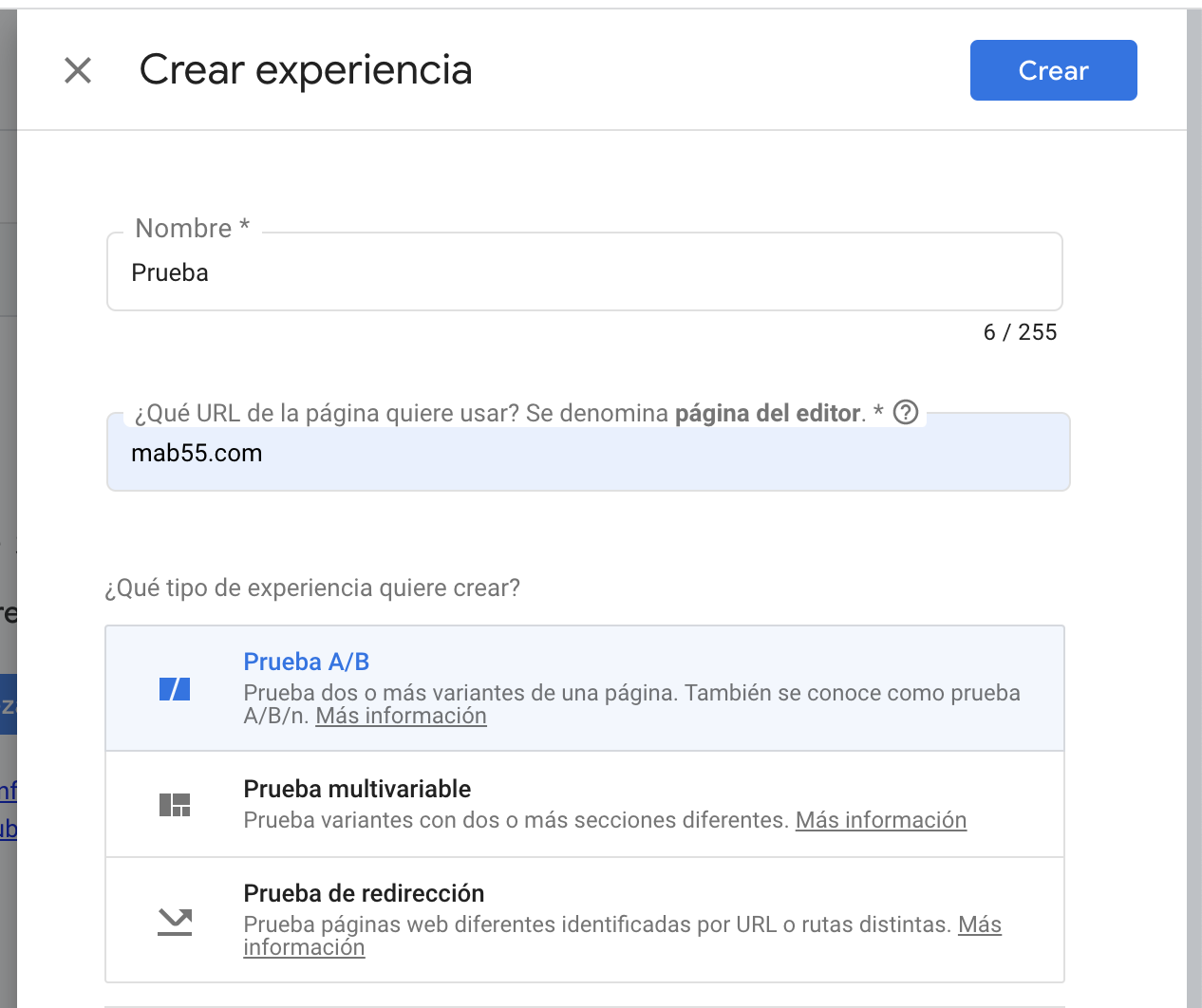1202x1008 pixels.
Task: Click the redirect test arrow icon
Action: click(x=175, y=921)
